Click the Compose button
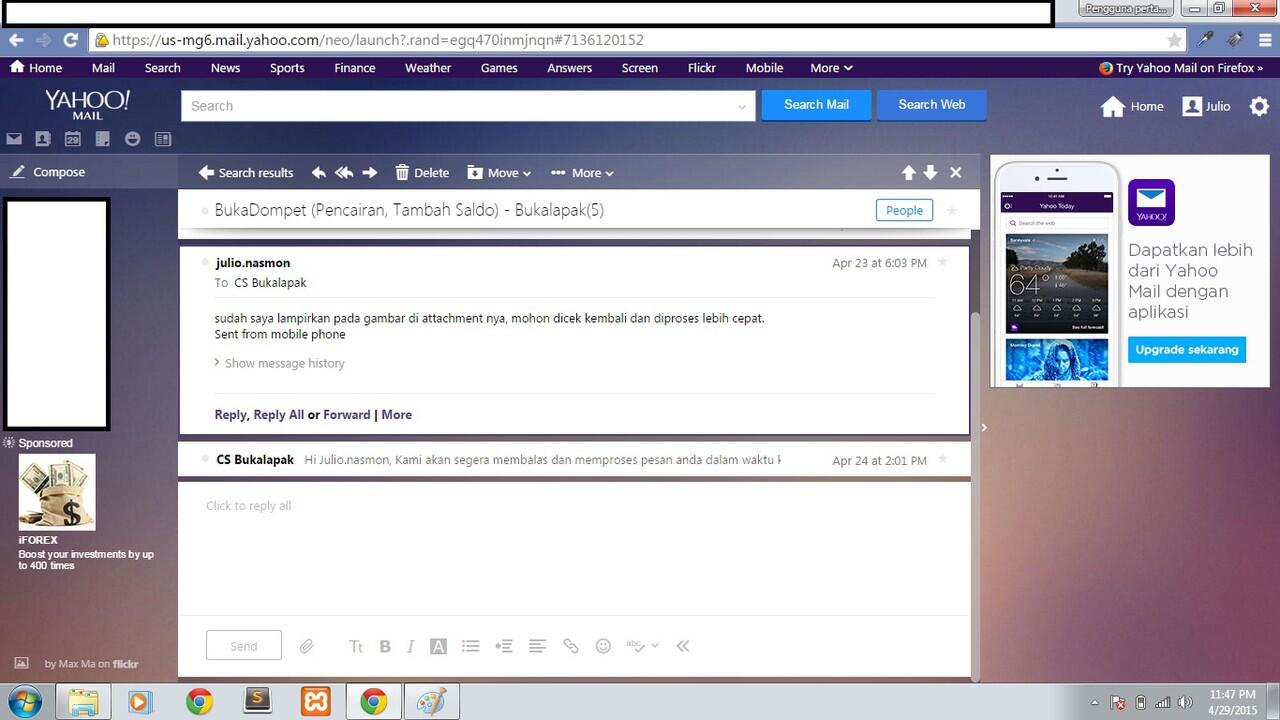The height and width of the screenshot is (720, 1280). (x=48, y=172)
